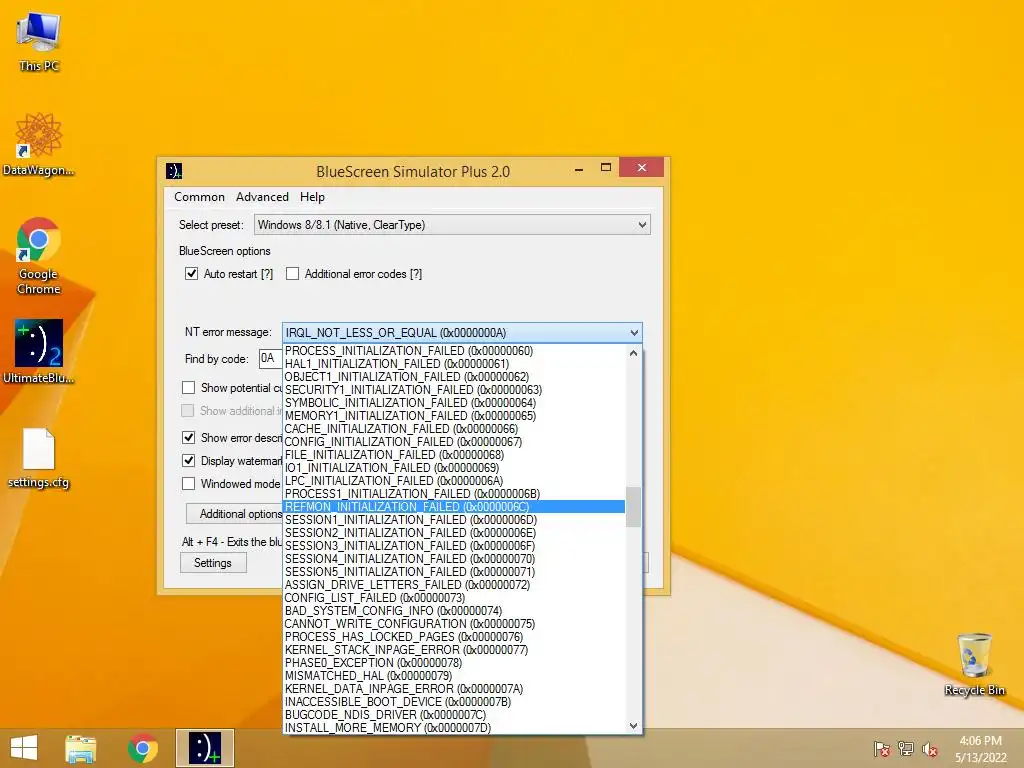The image size is (1024, 768).
Task: Open the Recycle Bin icon
Action: point(974,664)
